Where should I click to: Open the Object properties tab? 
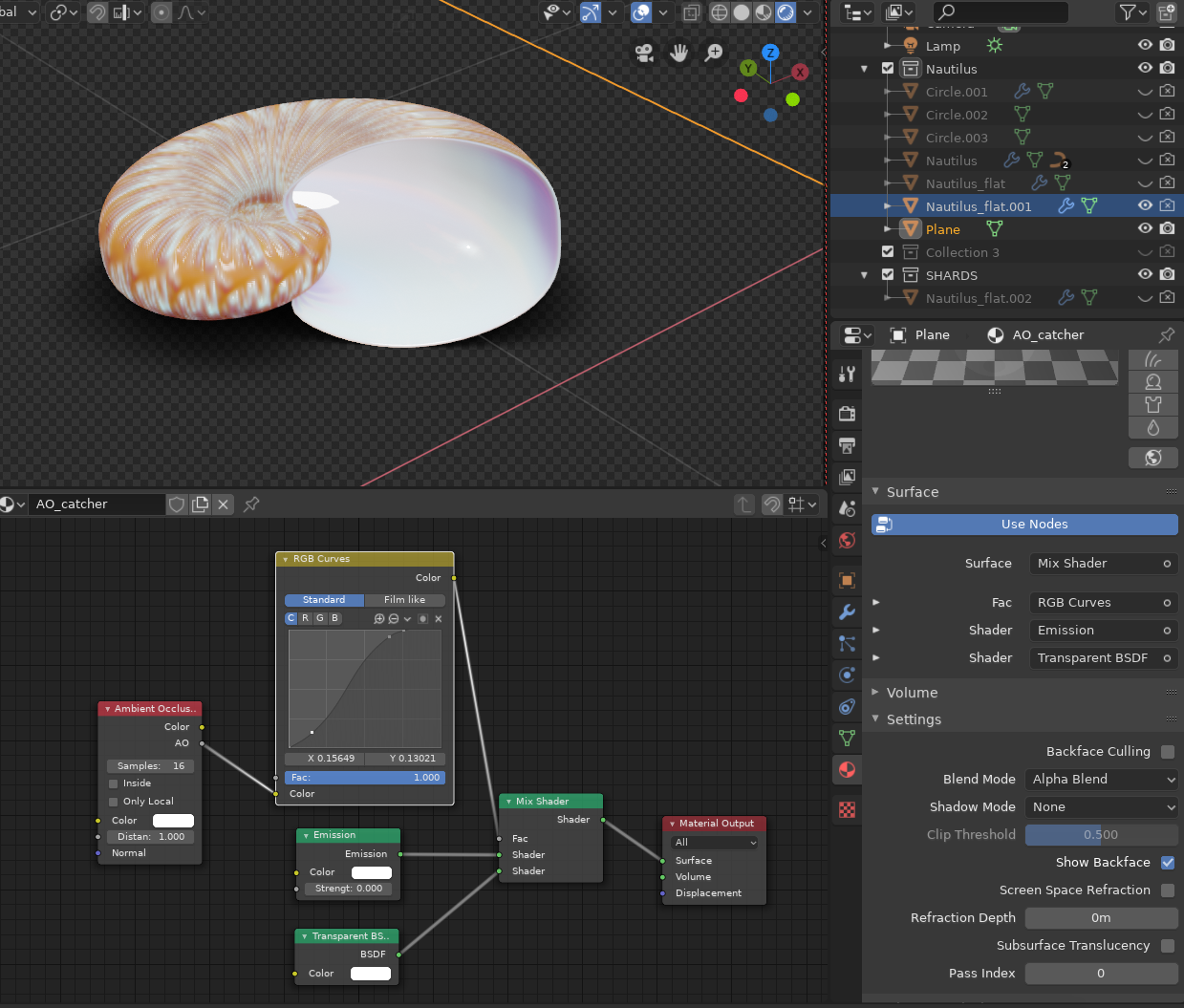(x=847, y=580)
